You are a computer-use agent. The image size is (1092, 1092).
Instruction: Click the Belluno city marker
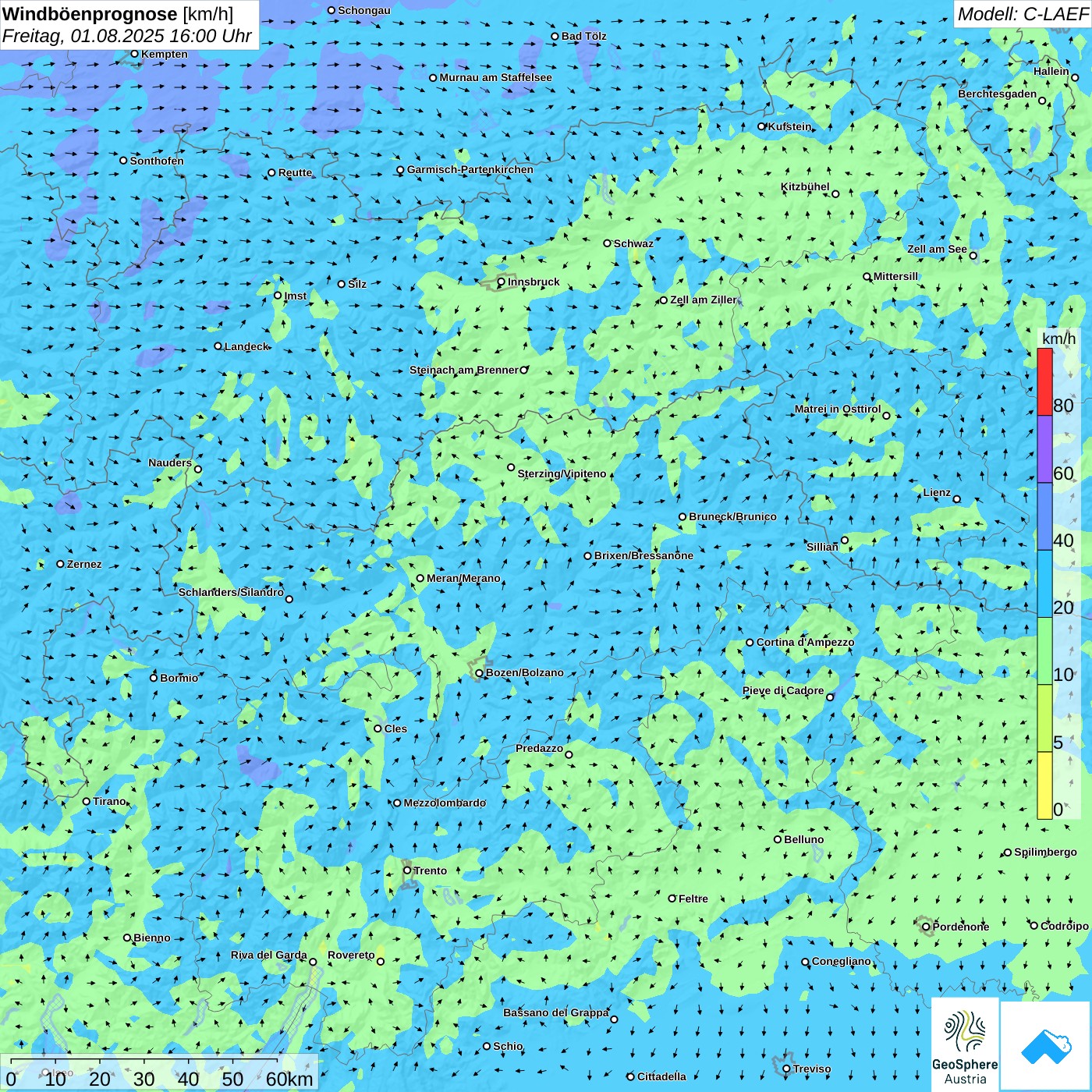pyautogui.click(x=778, y=839)
